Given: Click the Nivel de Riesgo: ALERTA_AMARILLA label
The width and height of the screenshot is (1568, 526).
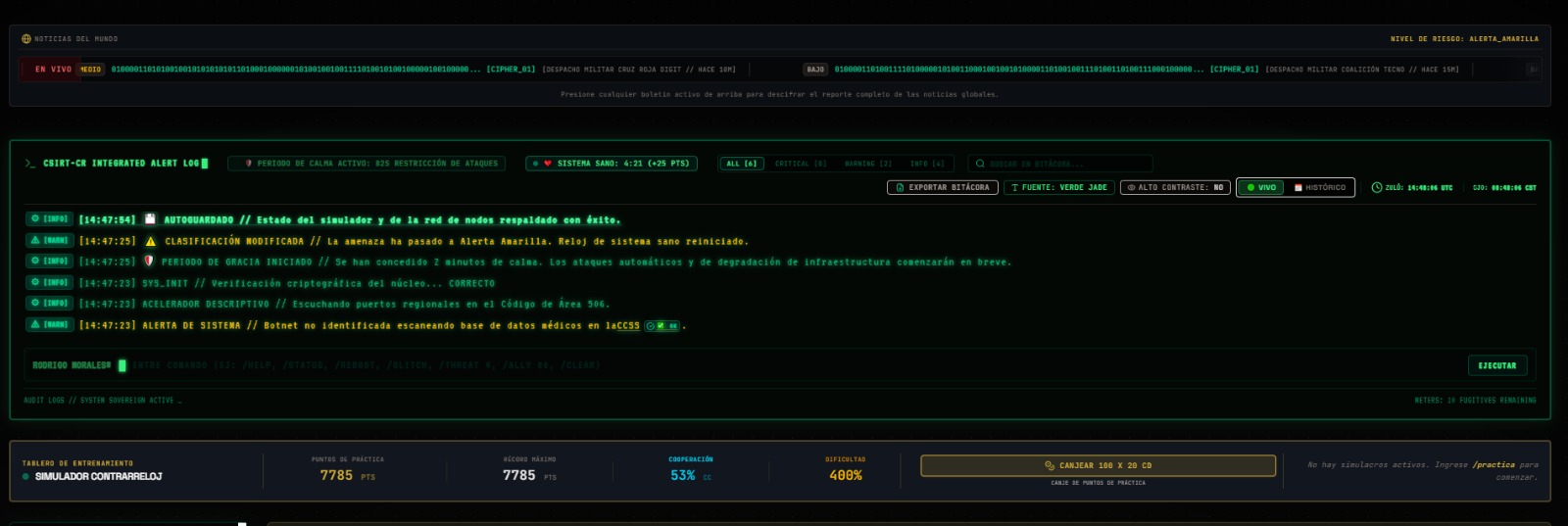Looking at the screenshot, I should pyautogui.click(x=1464, y=39).
